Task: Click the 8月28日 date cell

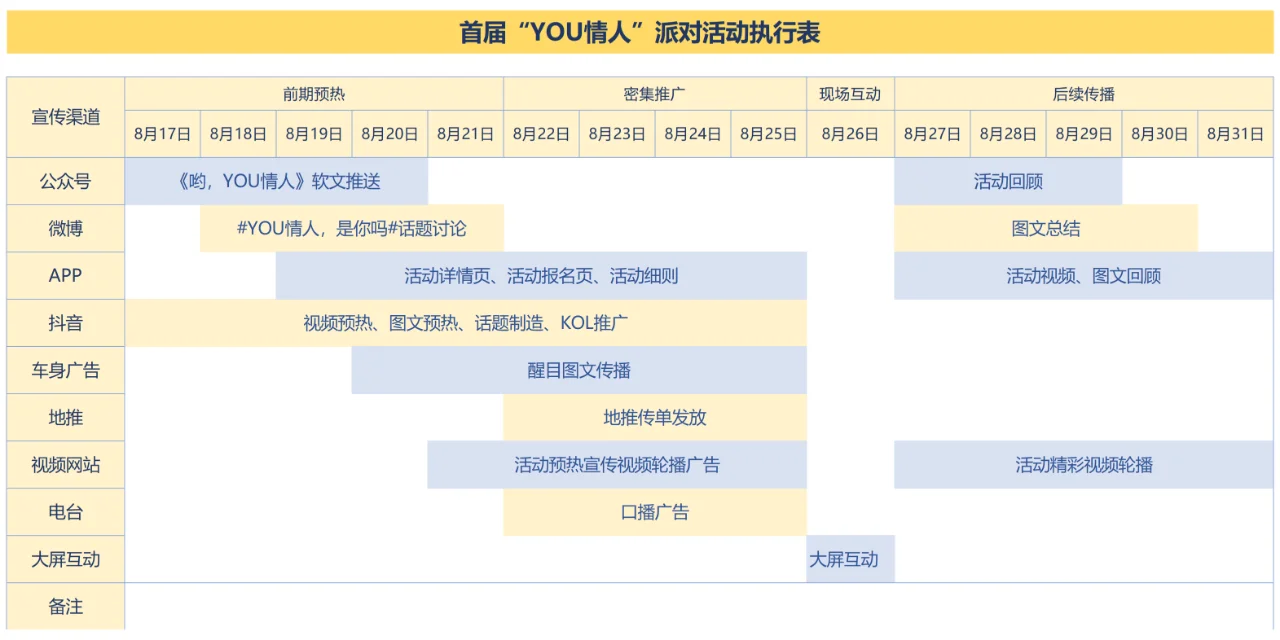Action: coord(1008,134)
